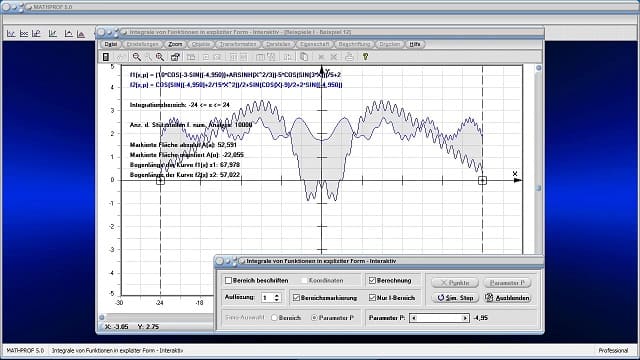Image resolution: width=640 pixels, height=360 pixels.
Task: Click Bogenlänge der Kurve f1(x) value
Action: point(229,165)
